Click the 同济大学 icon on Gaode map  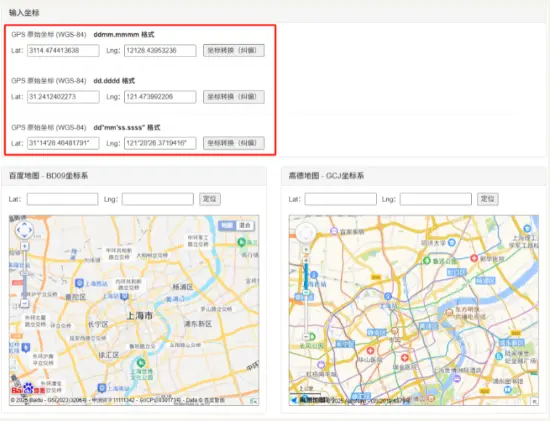point(452,242)
